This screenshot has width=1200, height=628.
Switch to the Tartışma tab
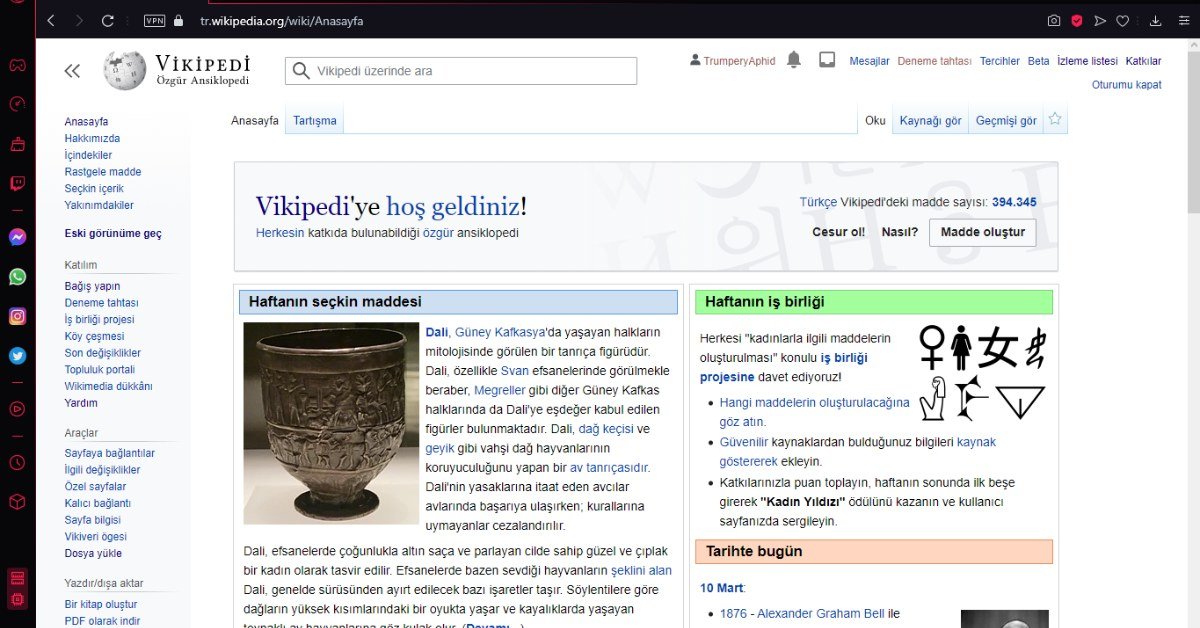point(315,121)
